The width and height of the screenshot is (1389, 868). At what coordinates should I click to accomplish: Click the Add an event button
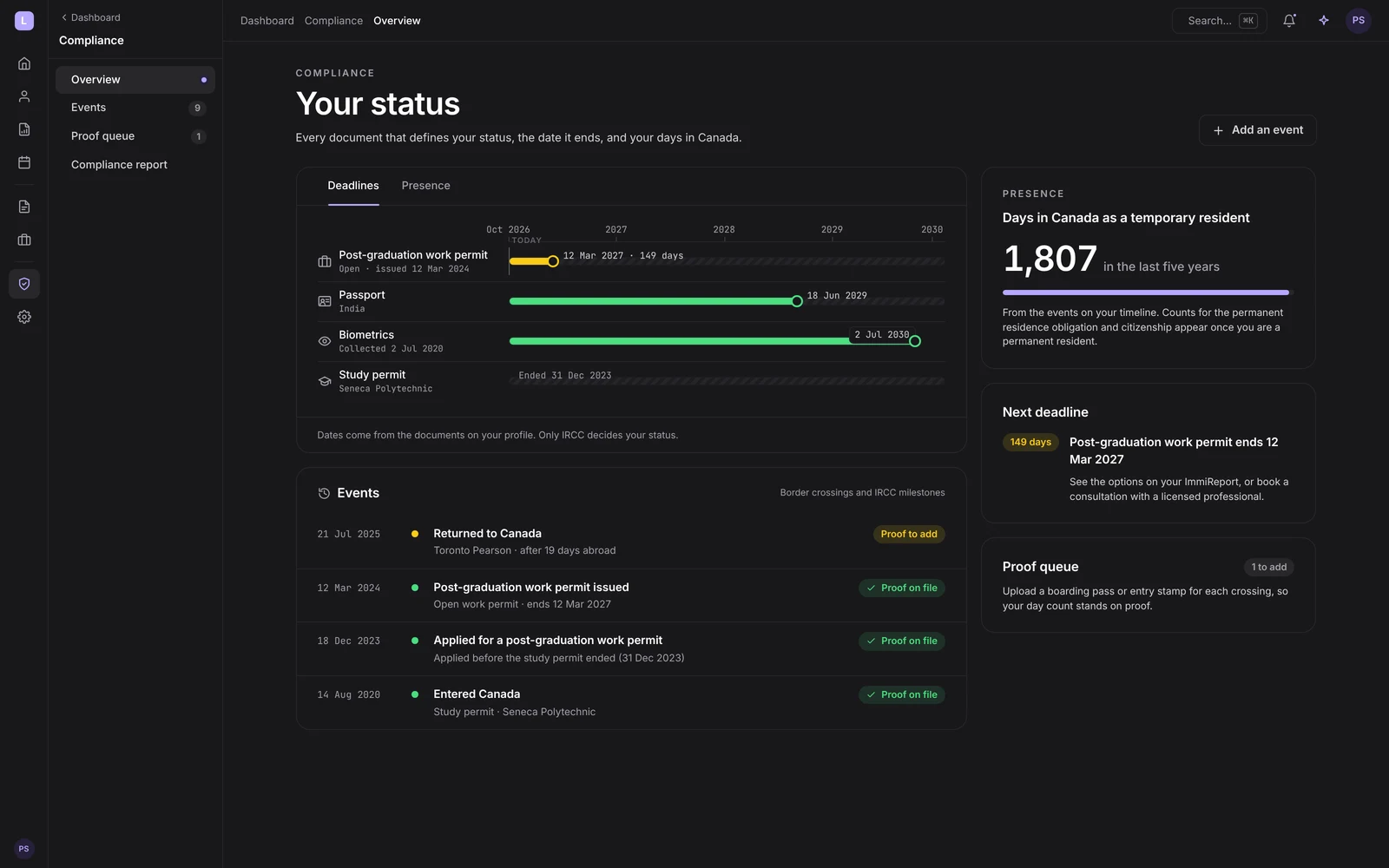pyautogui.click(x=1257, y=130)
